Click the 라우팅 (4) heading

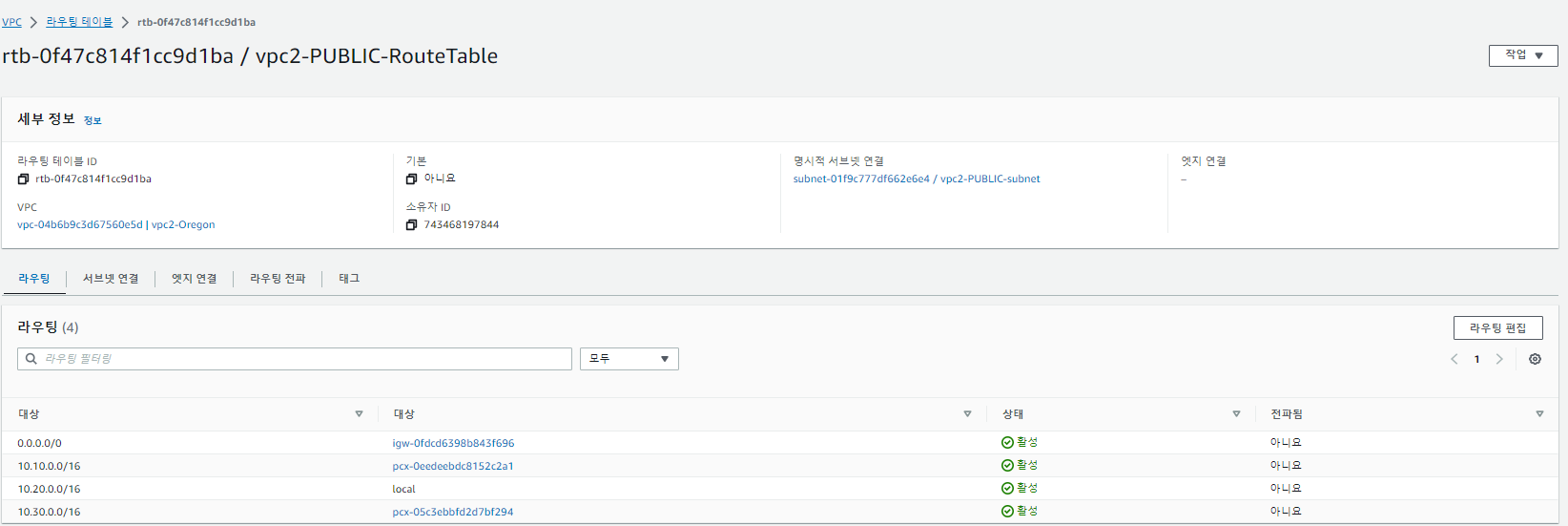[x=48, y=327]
